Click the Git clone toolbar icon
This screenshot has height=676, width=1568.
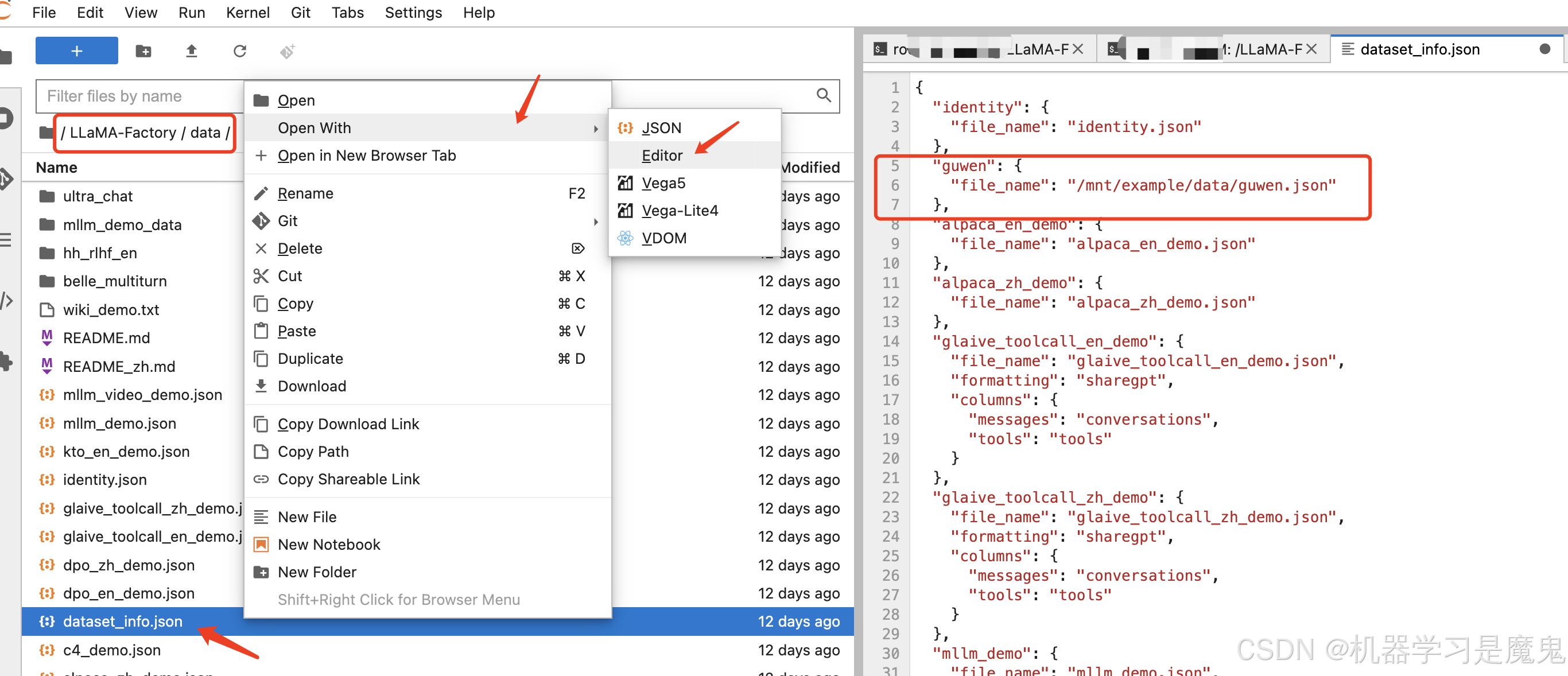tap(288, 51)
